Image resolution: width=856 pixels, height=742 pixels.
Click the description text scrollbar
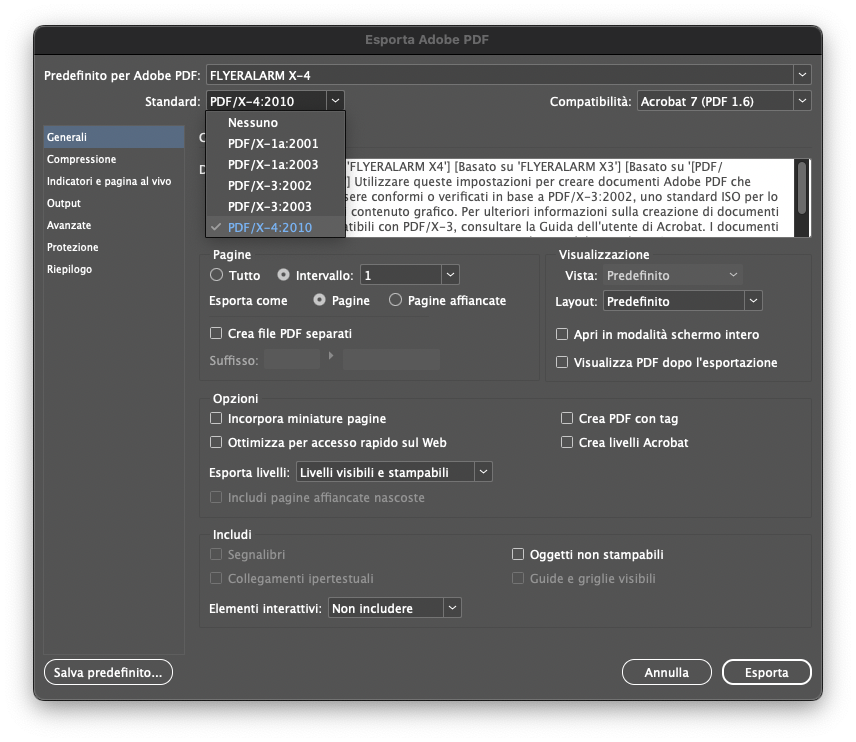[x=801, y=185]
